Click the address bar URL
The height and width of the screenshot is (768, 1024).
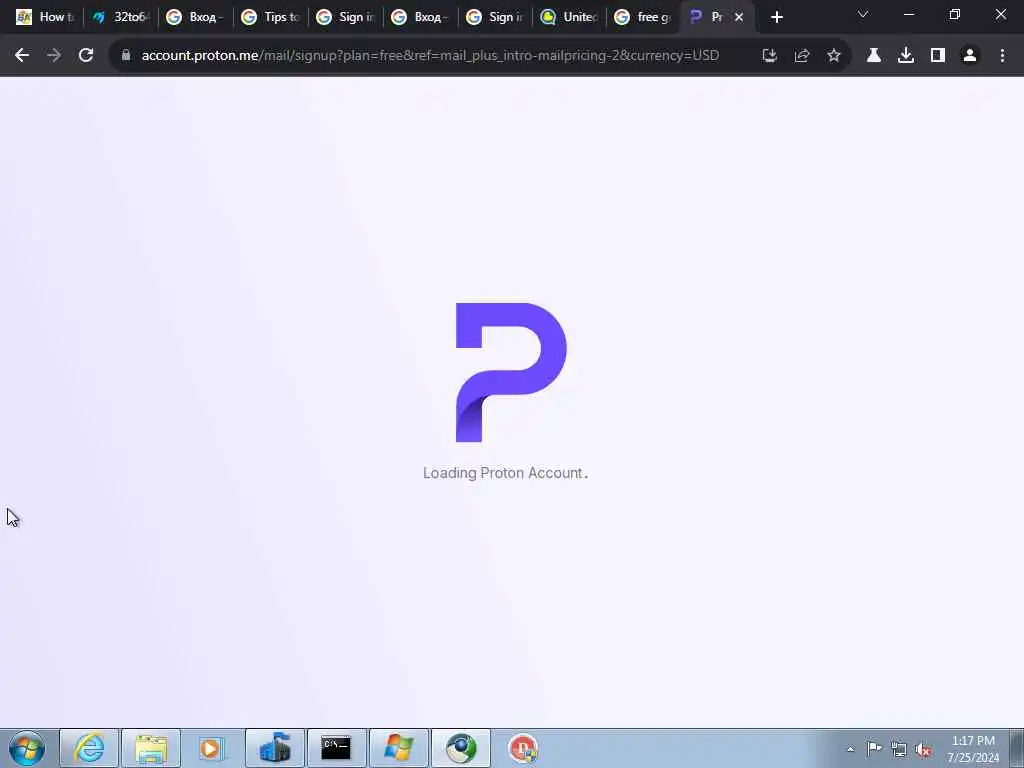tap(430, 56)
